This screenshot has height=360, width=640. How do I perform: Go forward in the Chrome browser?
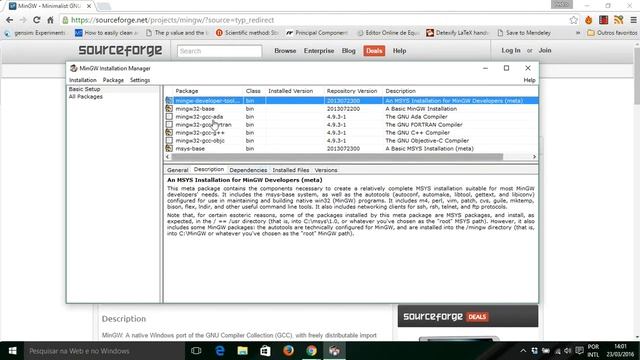point(23,20)
